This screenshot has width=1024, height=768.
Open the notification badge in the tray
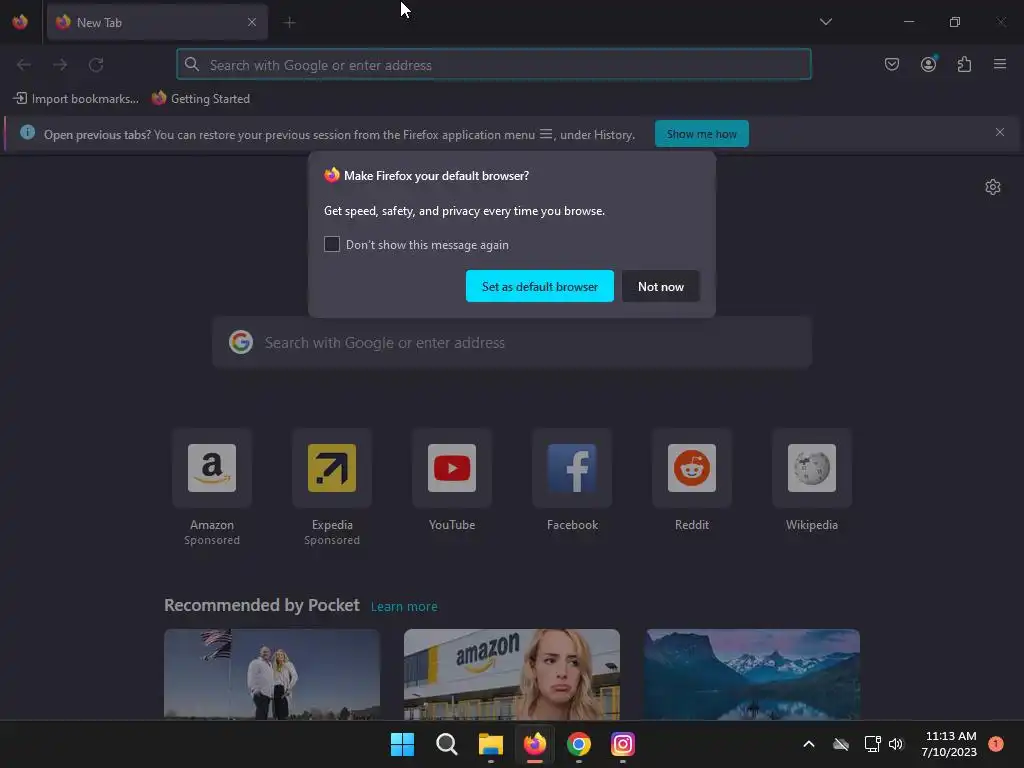point(996,744)
